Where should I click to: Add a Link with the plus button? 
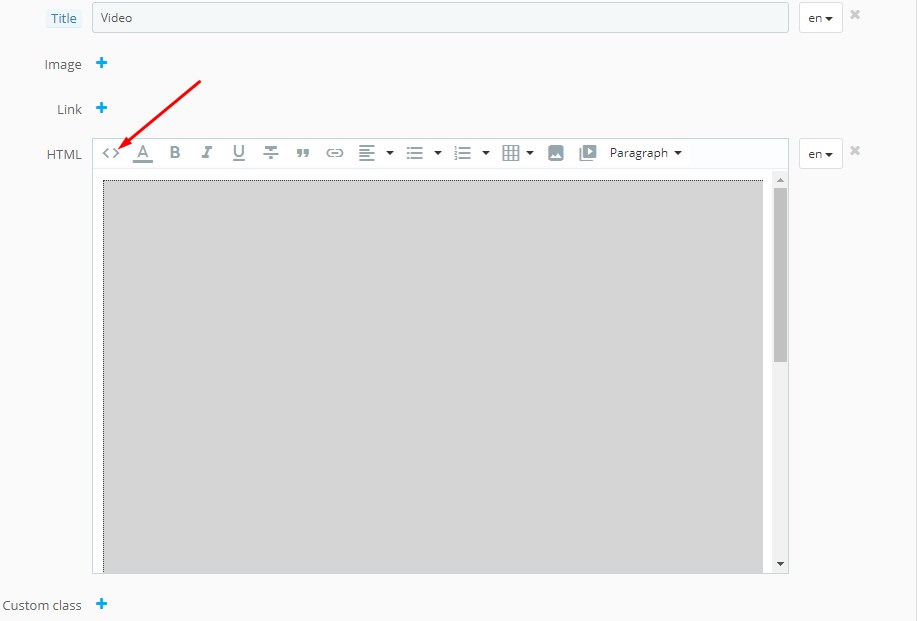click(x=101, y=108)
